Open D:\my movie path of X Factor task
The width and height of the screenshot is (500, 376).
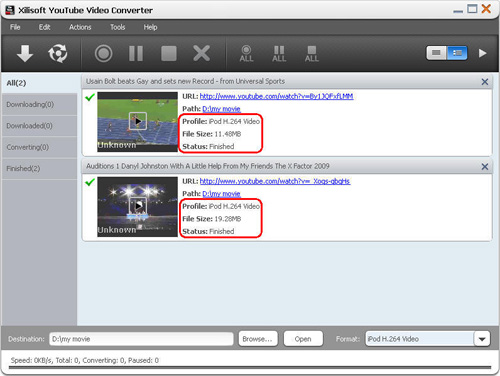[x=221, y=194]
